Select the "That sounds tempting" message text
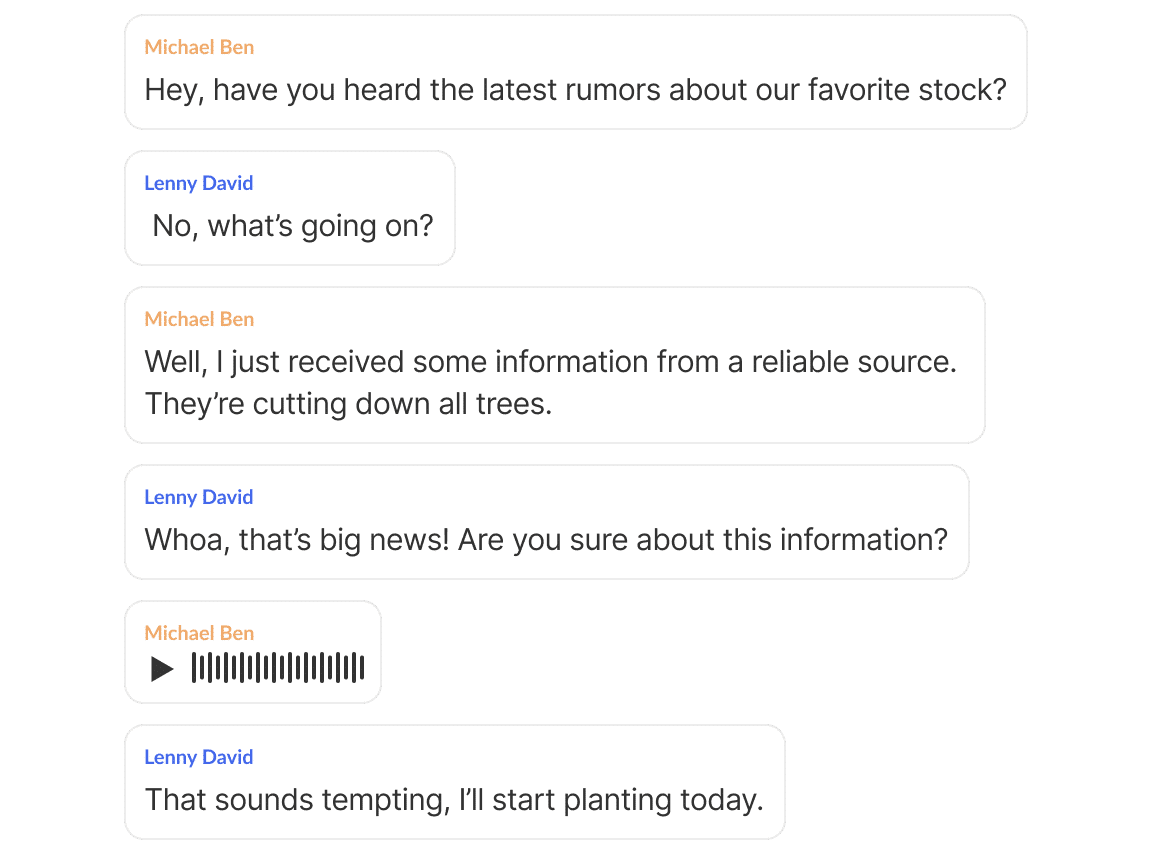1150x854 pixels. click(x=454, y=800)
